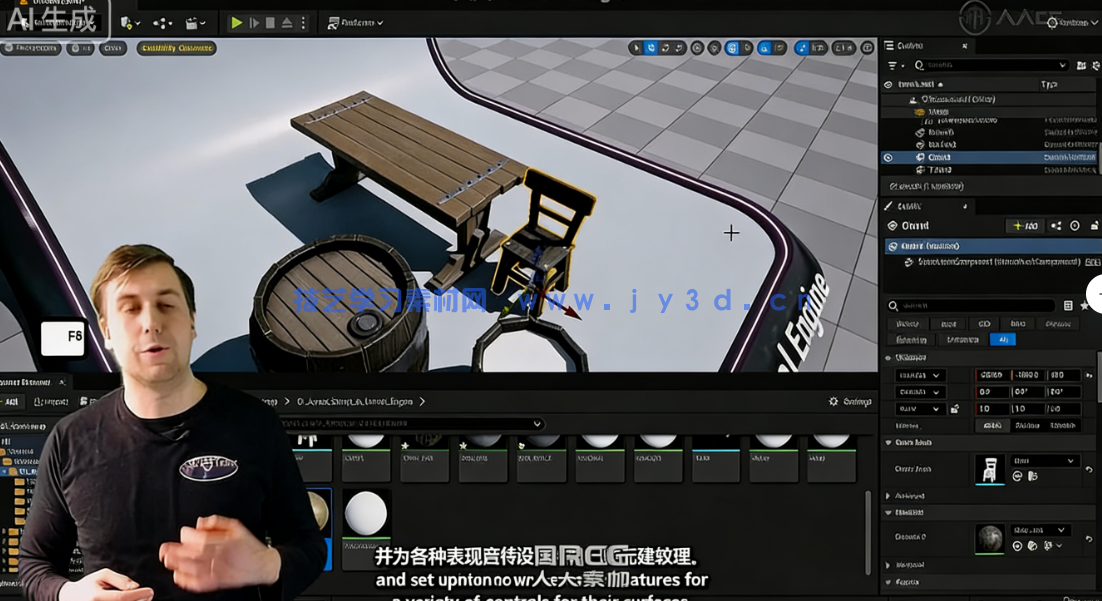
Task: Click the Quick Add actor toolbar icon
Action: point(127,22)
